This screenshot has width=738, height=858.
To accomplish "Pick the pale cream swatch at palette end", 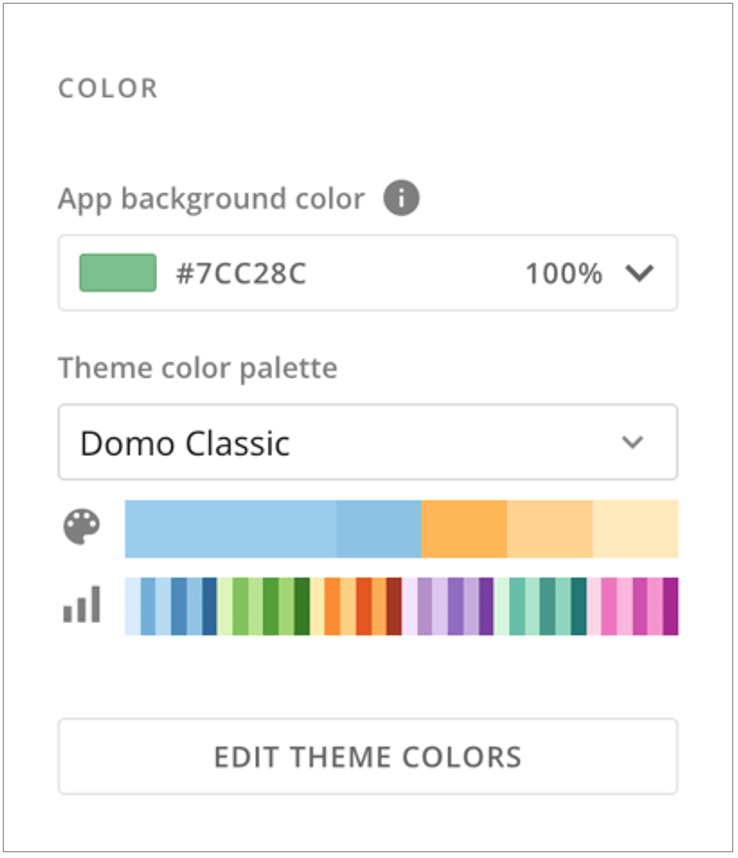I will [x=635, y=529].
